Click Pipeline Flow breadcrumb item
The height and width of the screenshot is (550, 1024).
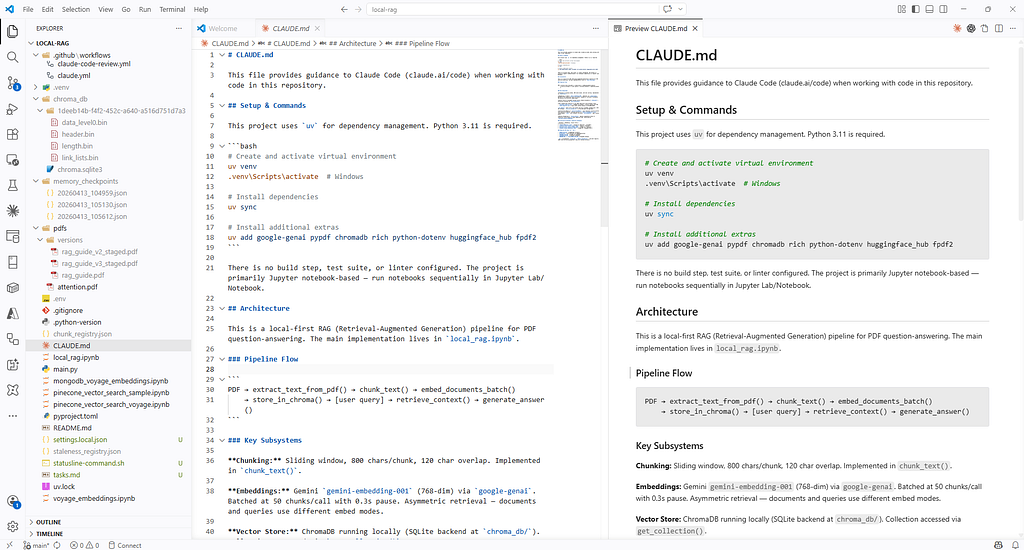click(x=423, y=43)
